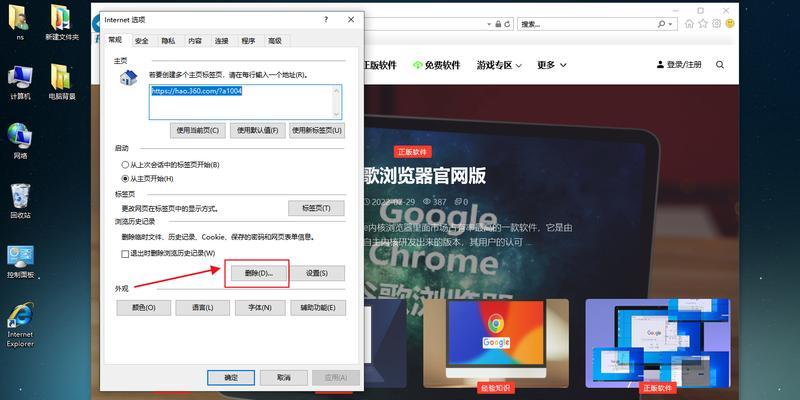The height and width of the screenshot is (400, 800).
Task: Click the 设置(S) button
Action: 317,273
